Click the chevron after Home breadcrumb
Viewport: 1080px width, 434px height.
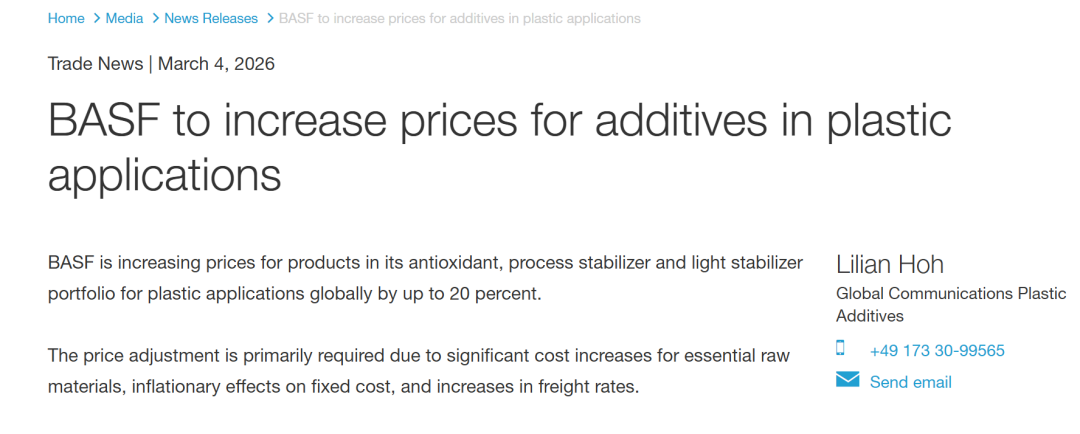(96, 19)
